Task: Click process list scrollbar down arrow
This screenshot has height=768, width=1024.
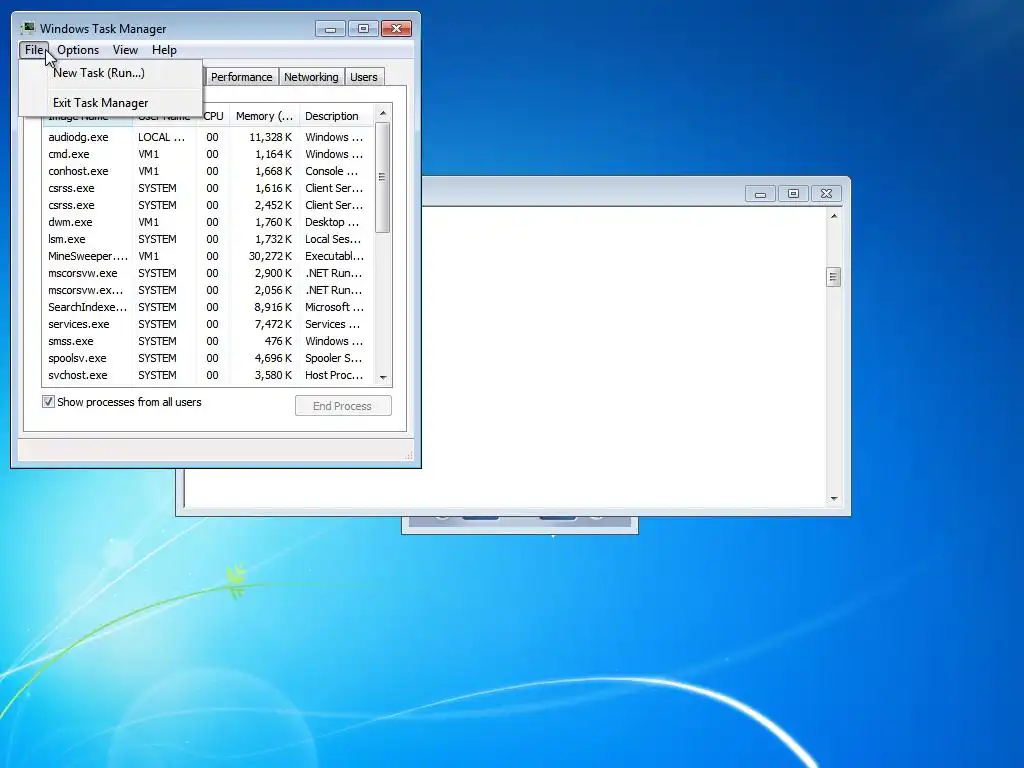Action: (x=383, y=377)
